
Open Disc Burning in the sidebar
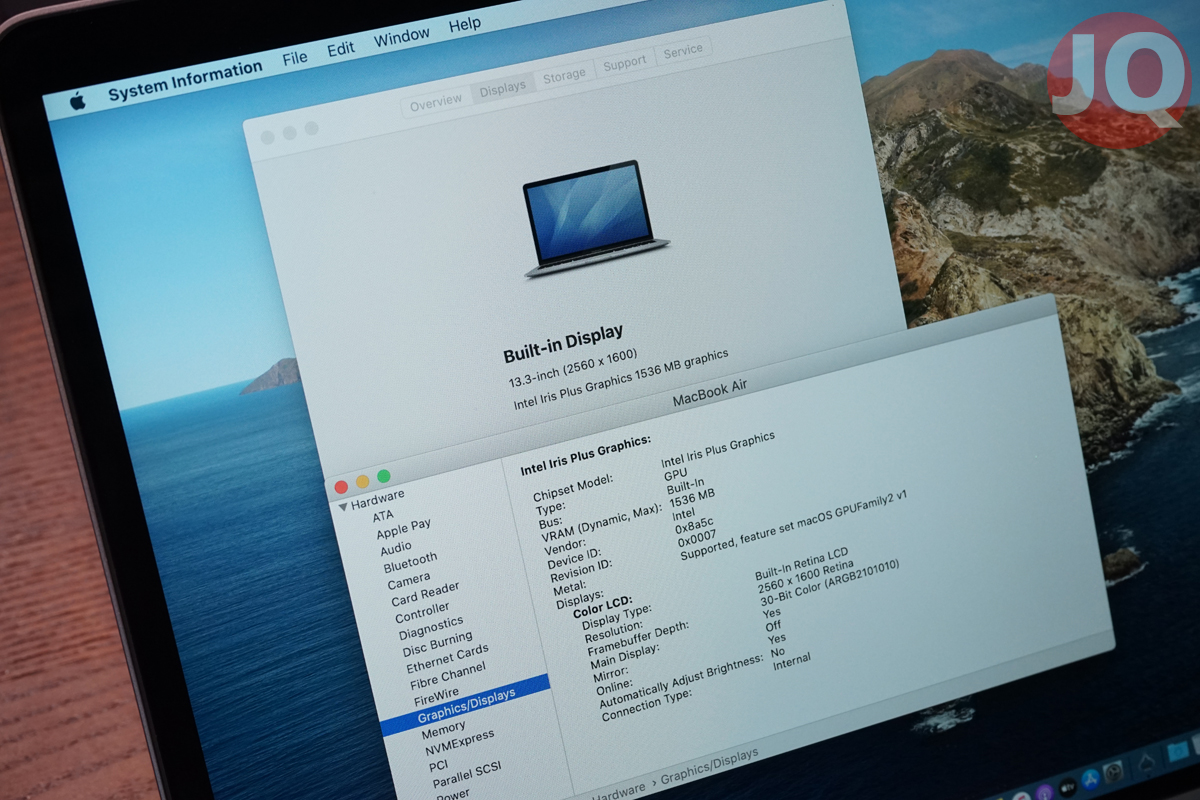coord(437,645)
